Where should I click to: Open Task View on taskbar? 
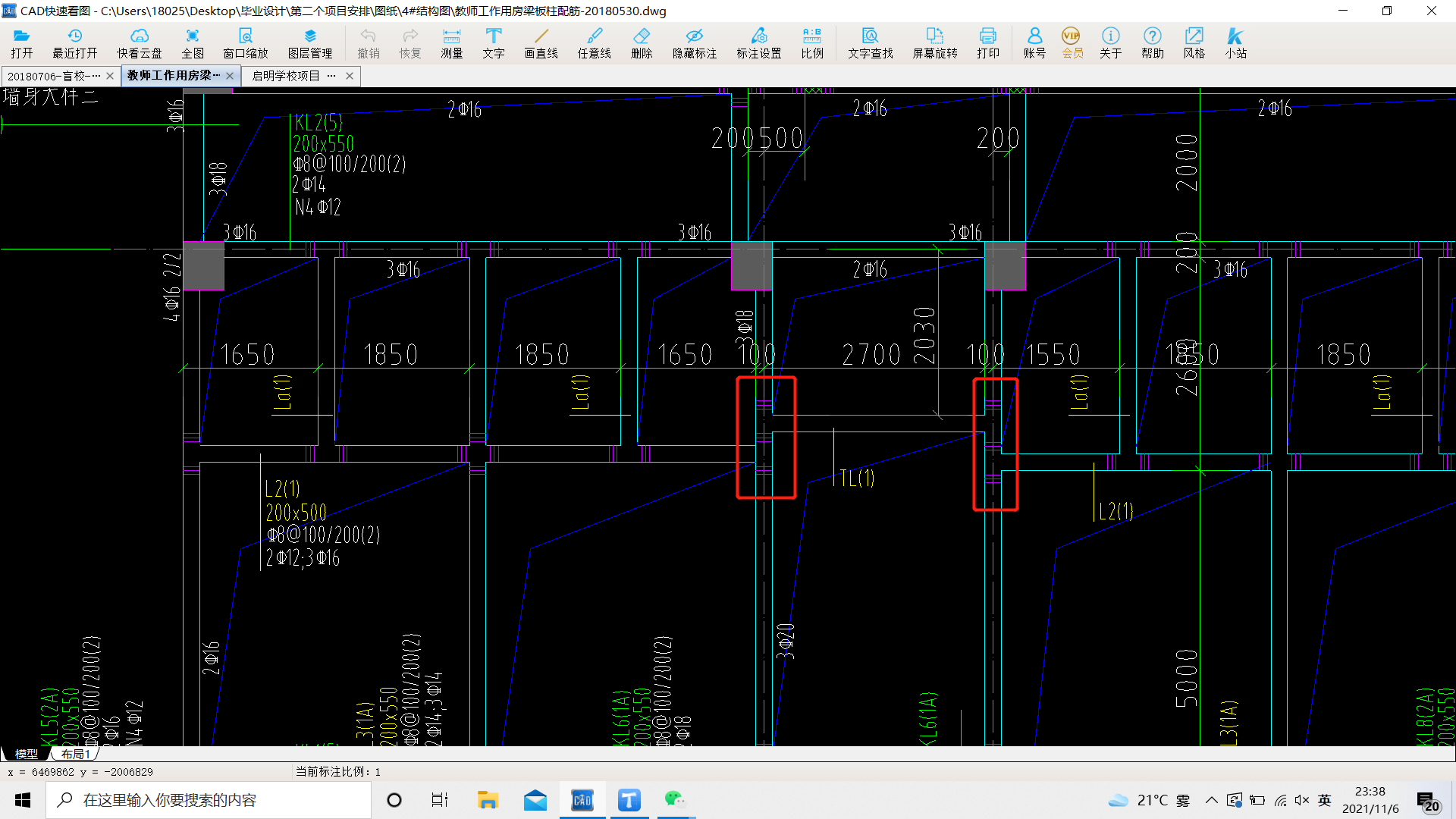point(440,800)
